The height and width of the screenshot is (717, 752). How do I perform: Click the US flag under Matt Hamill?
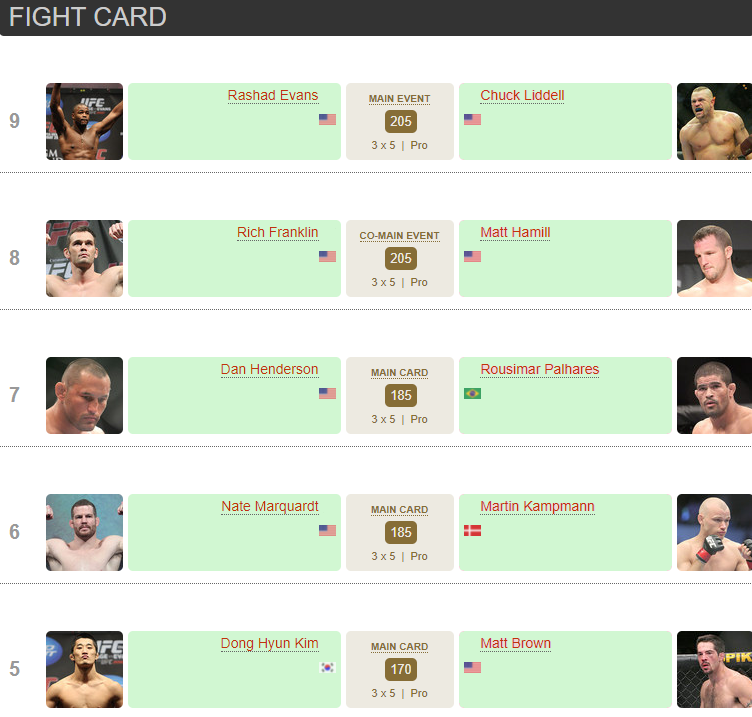pyautogui.click(x=472, y=256)
